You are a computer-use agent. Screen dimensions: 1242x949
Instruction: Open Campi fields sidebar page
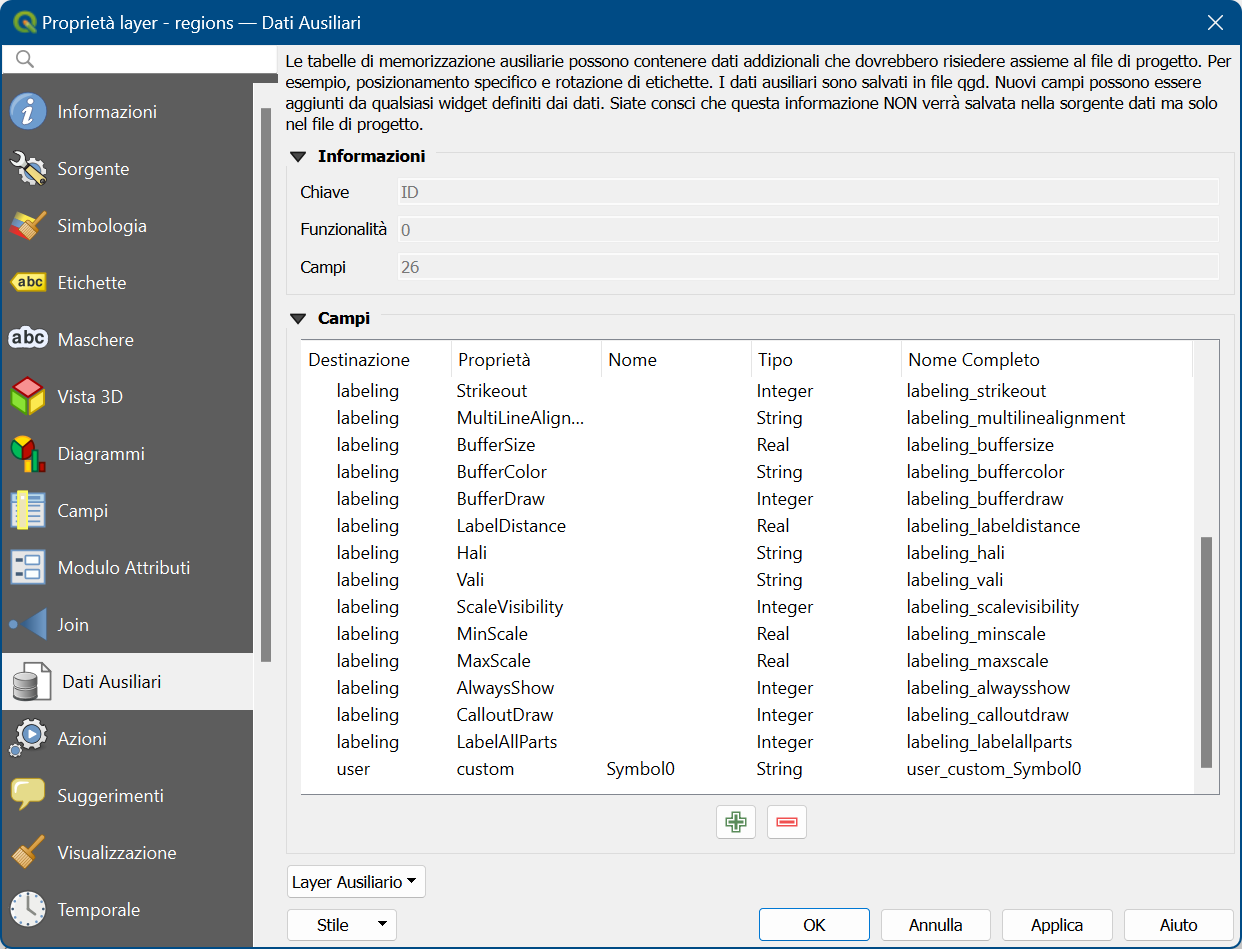[x=127, y=511]
